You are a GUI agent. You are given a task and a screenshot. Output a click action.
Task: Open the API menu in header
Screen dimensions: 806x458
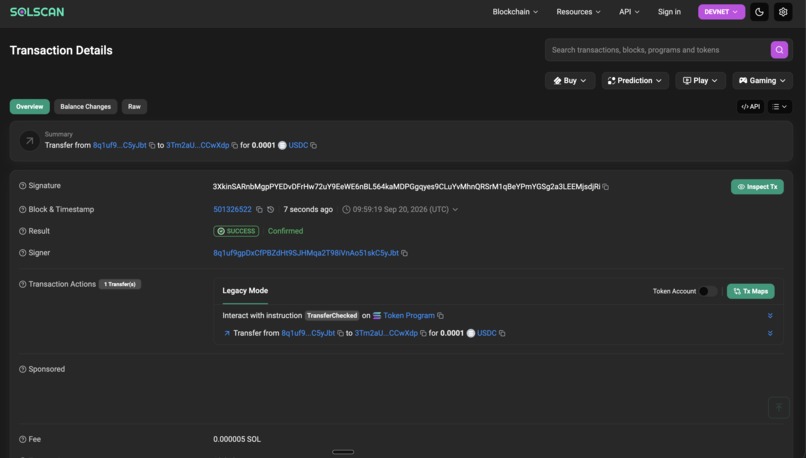629,12
